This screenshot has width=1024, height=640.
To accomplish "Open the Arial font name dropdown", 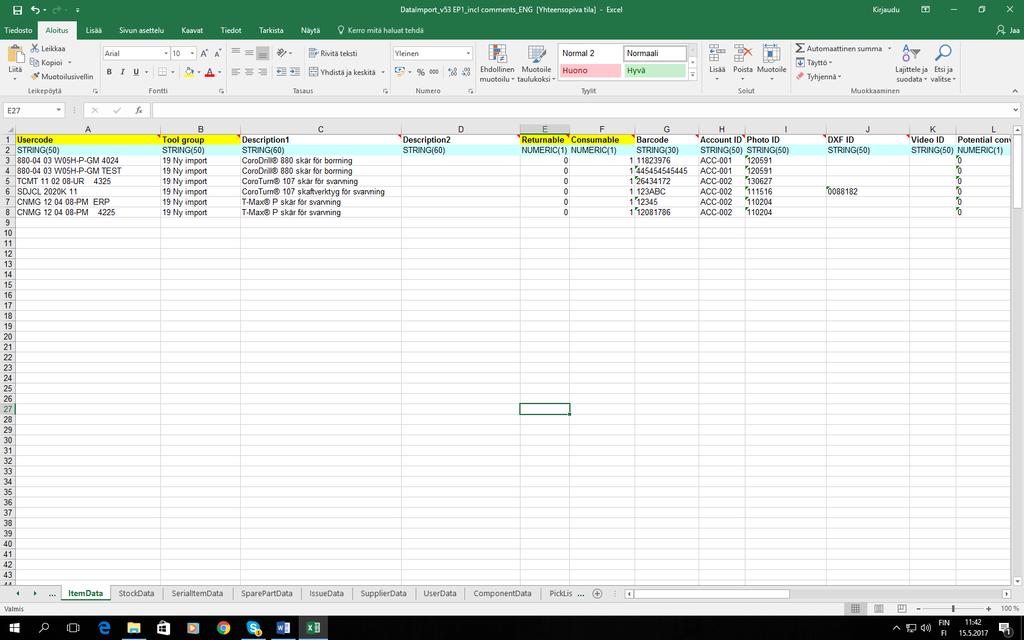I will (166, 54).
